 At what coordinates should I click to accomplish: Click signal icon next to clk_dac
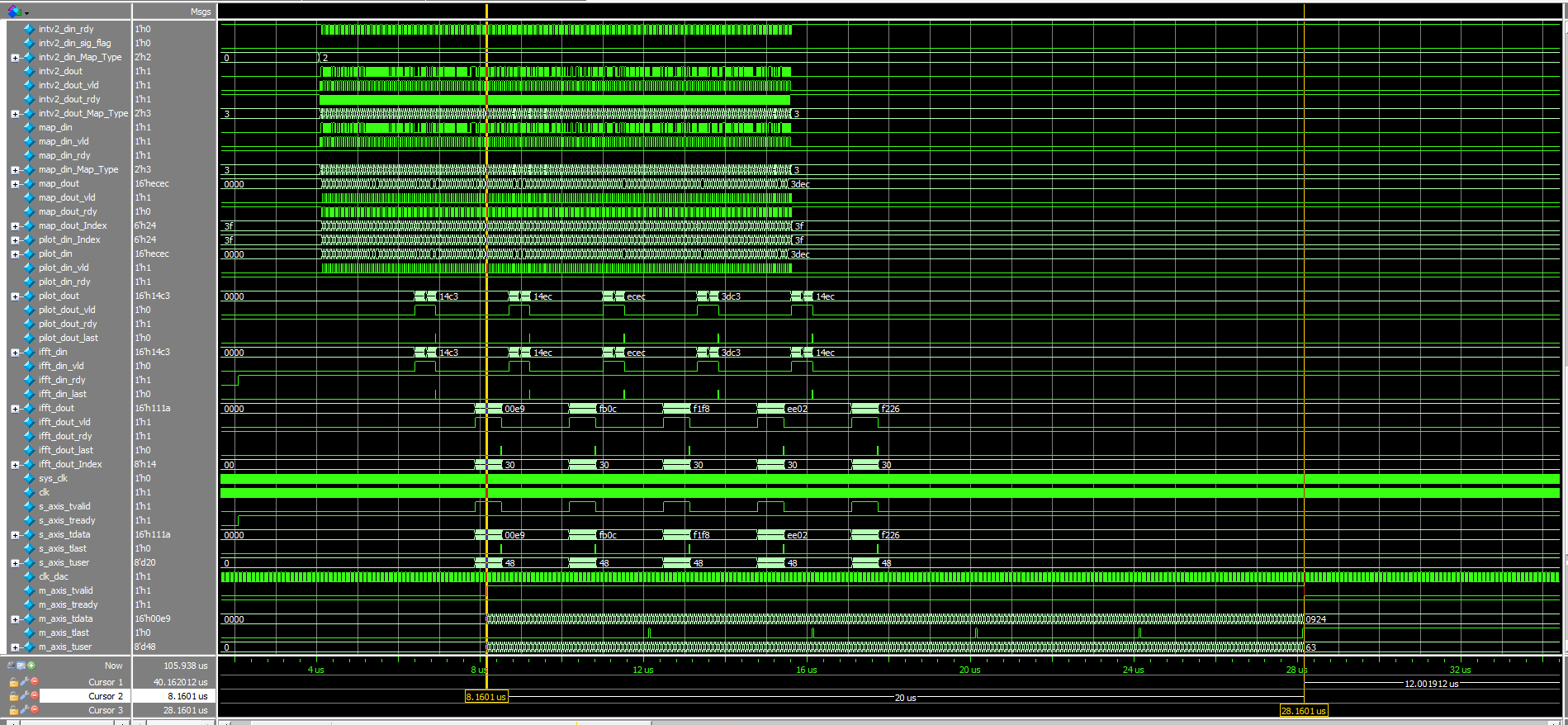[29, 576]
